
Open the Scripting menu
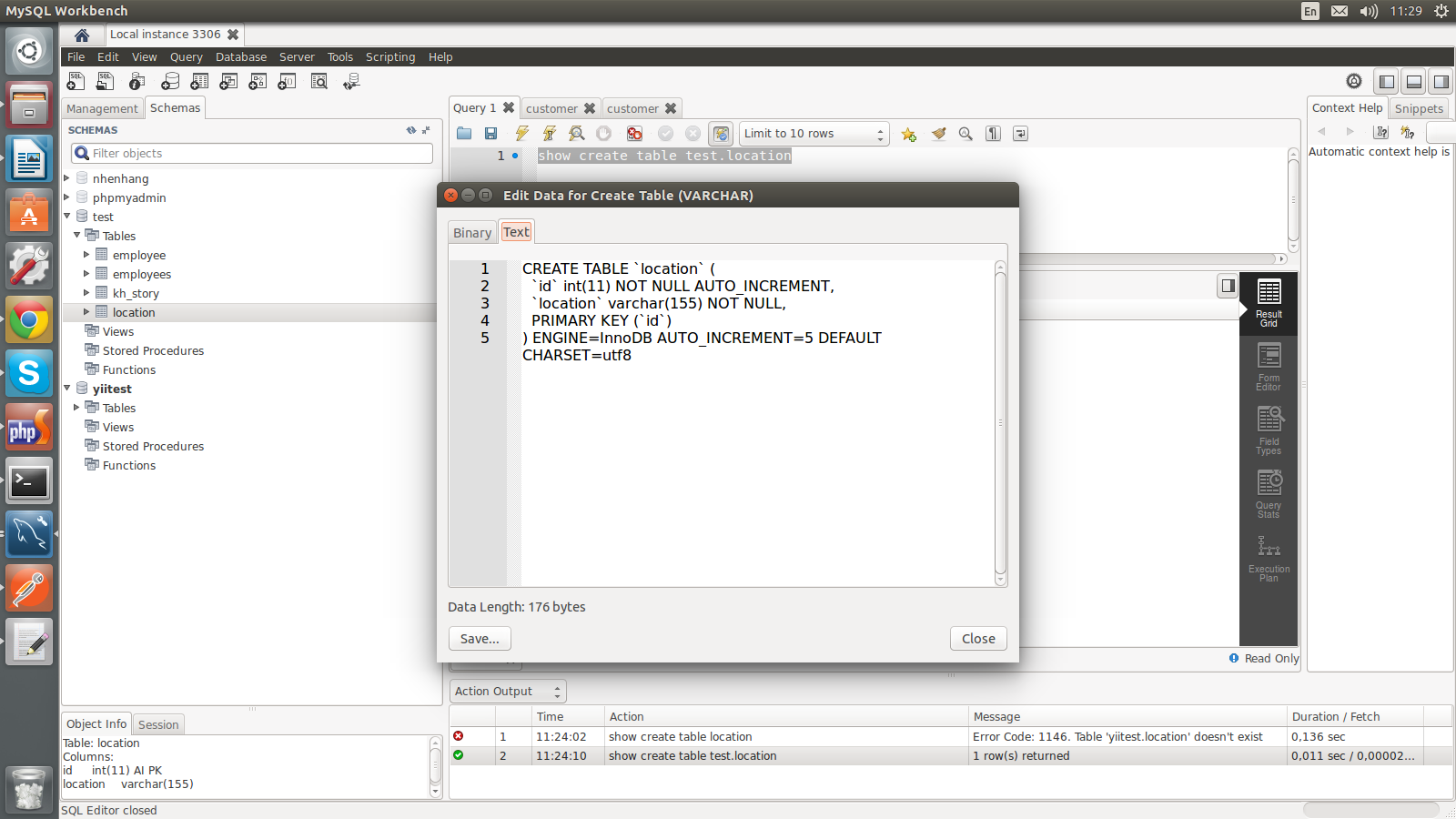pyautogui.click(x=390, y=57)
